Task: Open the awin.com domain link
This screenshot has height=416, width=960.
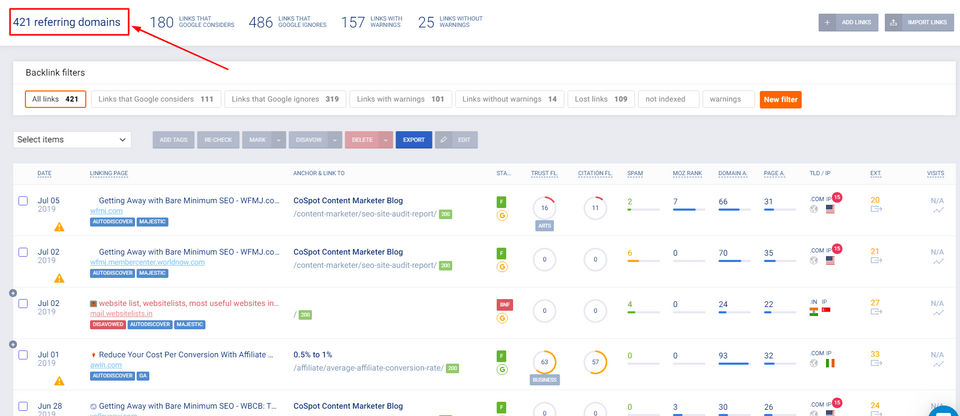Action: [105, 365]
